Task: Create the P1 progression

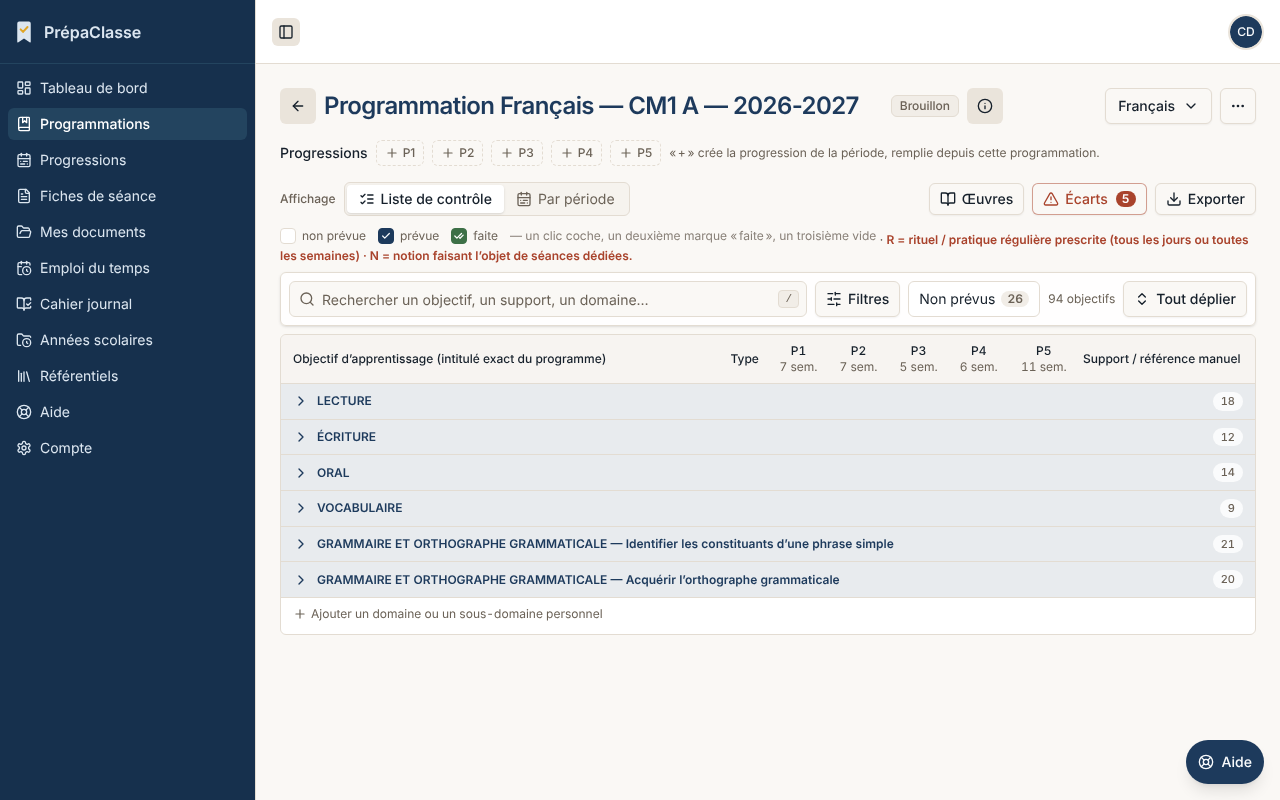Action: [400, 153]
